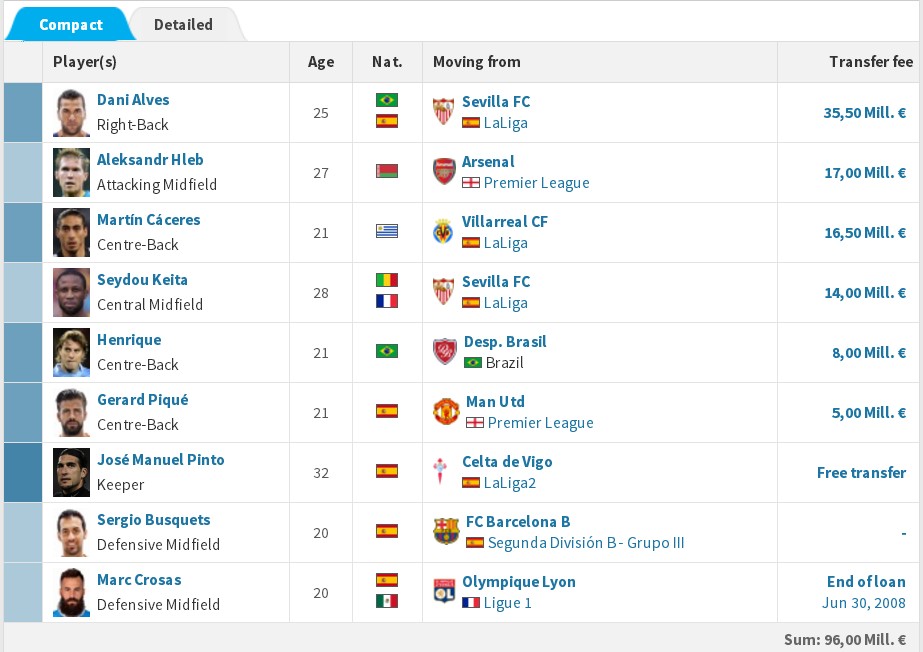The height and width of the screenshot is (652, 923).
Task: Click the Olympique Lyon club crest
Action: click(x=443, y=591)
